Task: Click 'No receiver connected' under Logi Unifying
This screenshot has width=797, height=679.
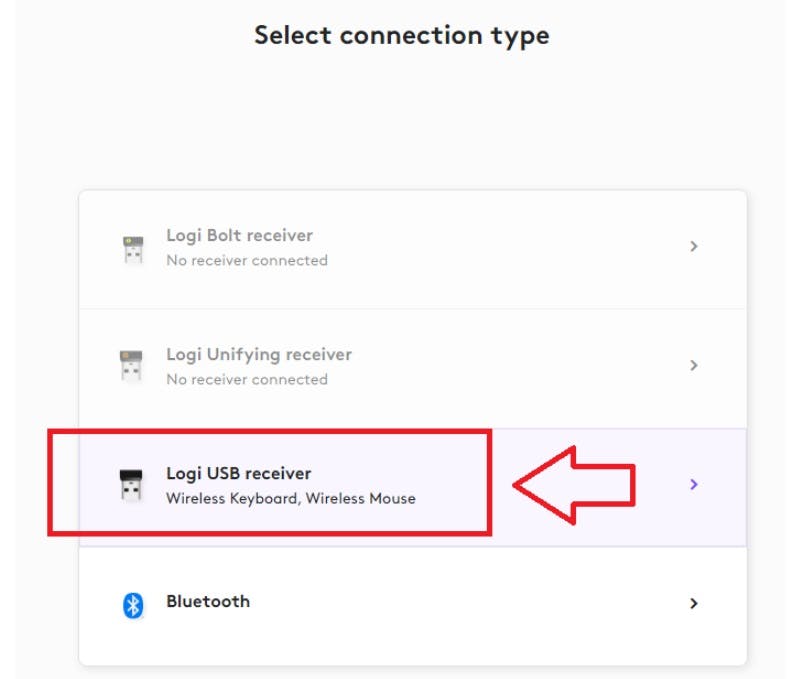Action: tap(246, 380)
